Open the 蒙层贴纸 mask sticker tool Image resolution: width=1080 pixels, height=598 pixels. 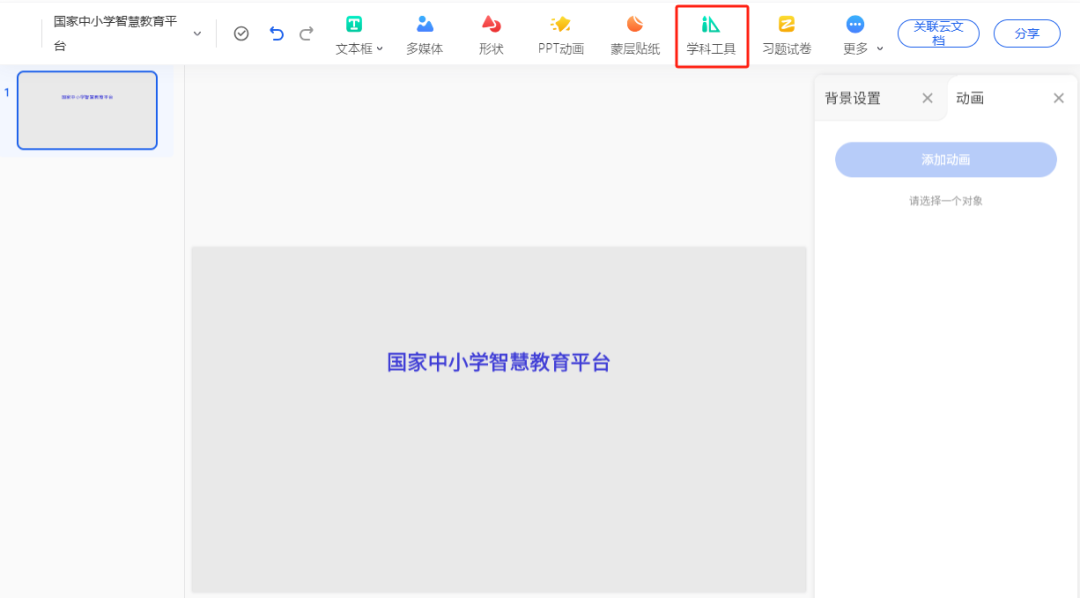[x=635, y=33]
